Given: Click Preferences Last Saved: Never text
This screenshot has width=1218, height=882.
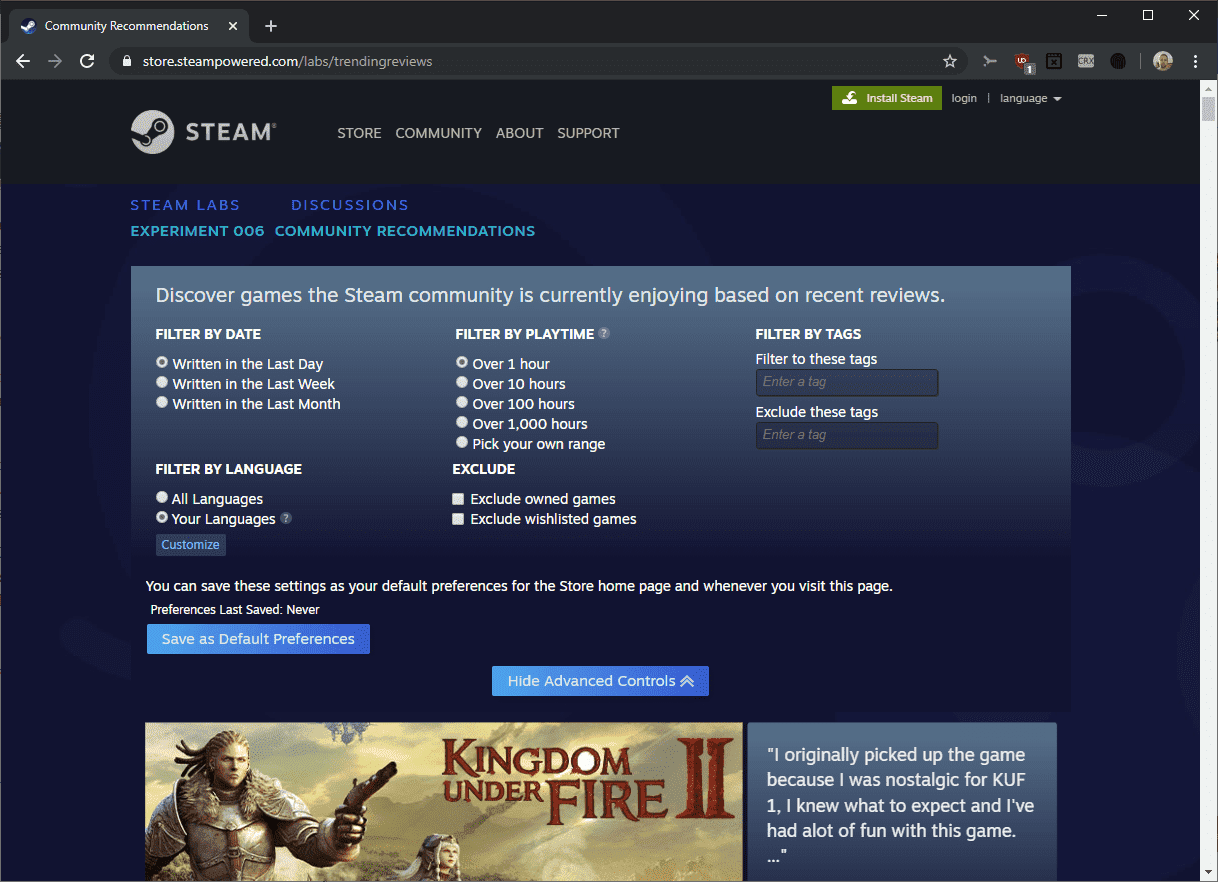Looking at the screenshot, I should 235,609.
